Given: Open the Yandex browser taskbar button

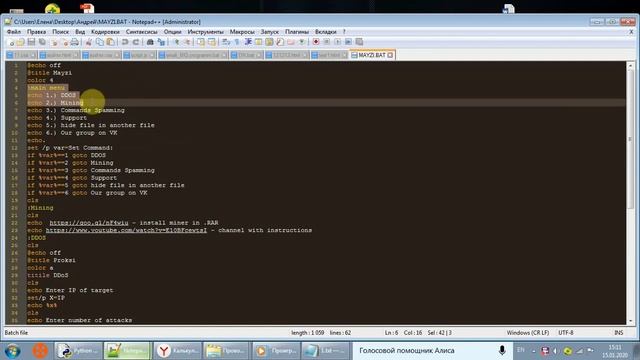Looking at the screenshot, I should (177, 351).
